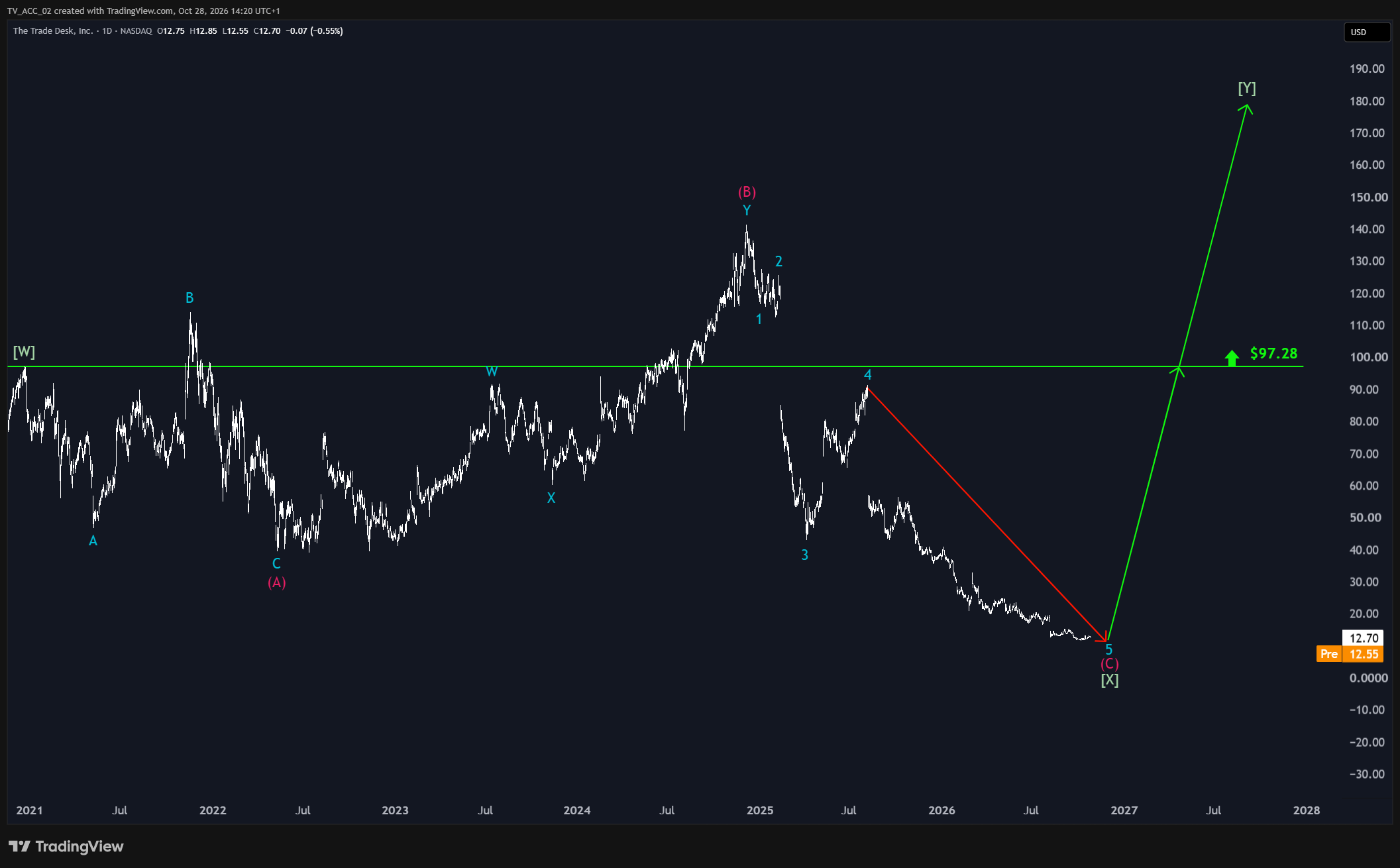Click the 12.55 pre-market price tag
This screenshot has width=1400, height=868.
coord(1364,654)
